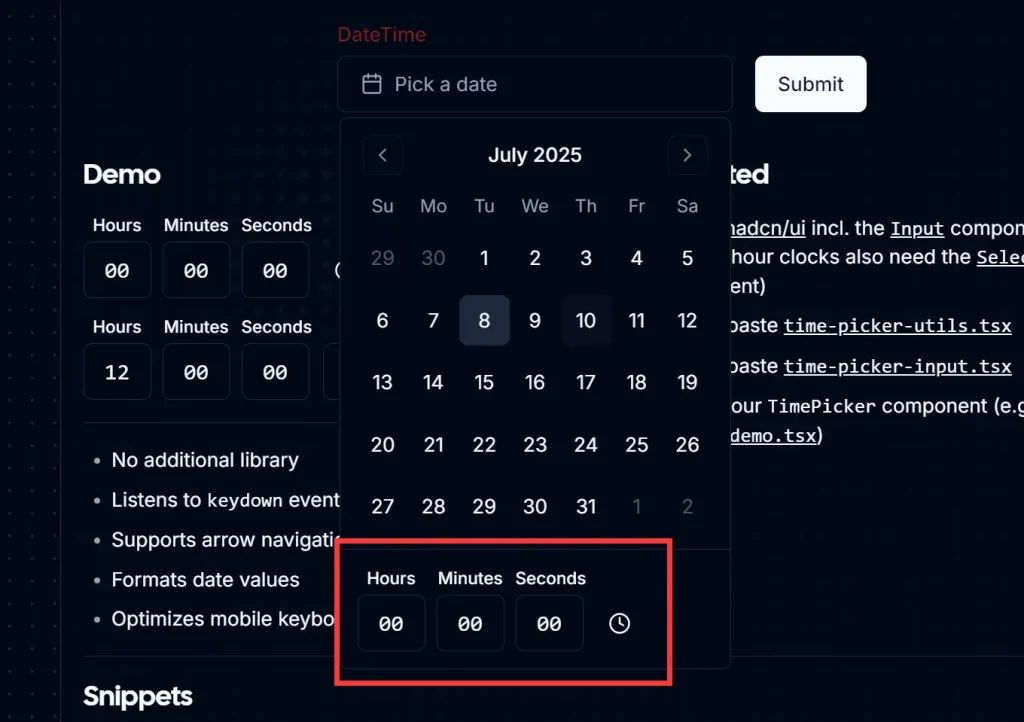The image size is (1024, 722).
Task: Open the time-picker-utils.tsx link
Action: [897, 325]
